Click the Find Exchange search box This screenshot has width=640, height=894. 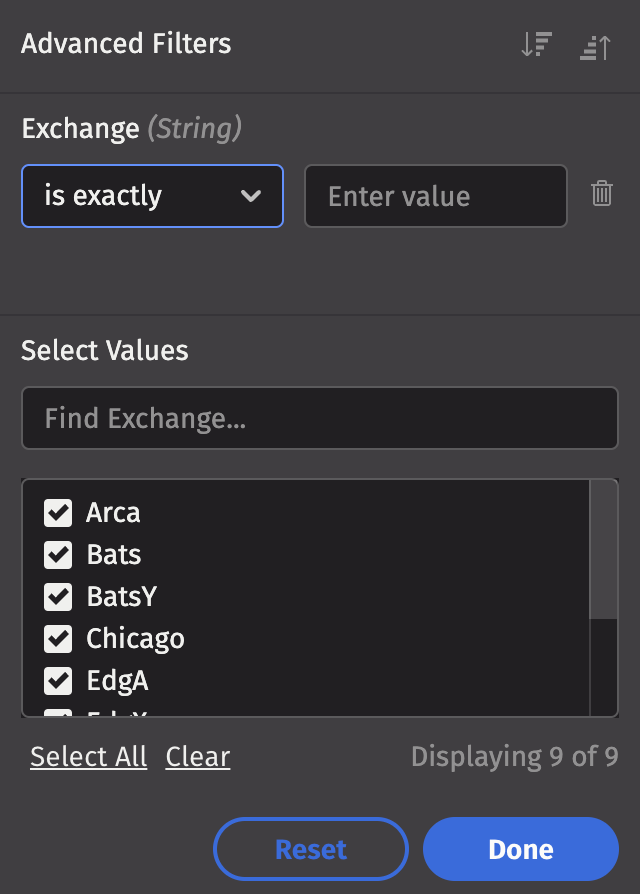pos(320,418)
